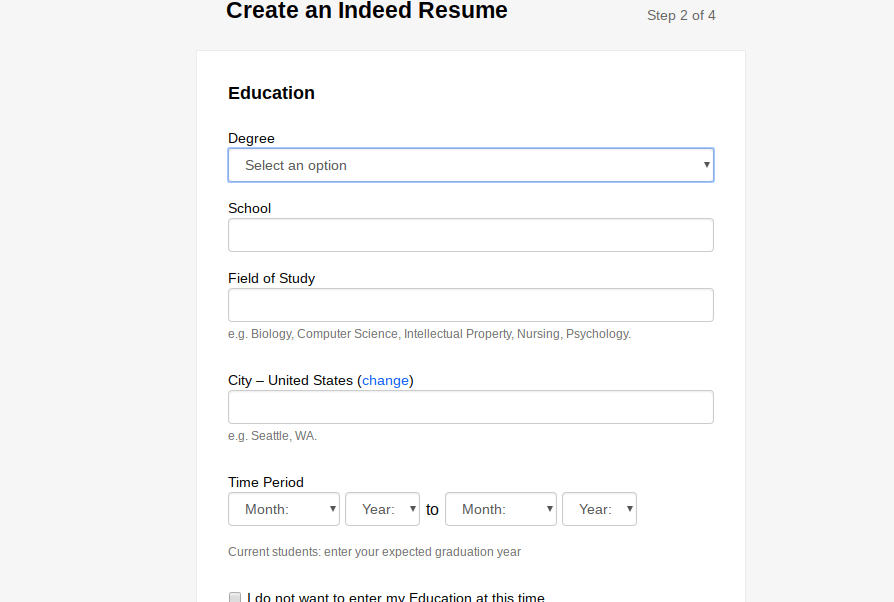Image resolution: width=894 pixels, height=602 pixels.
Task: Open the start Month dropdown
Action: click(x=284, y=509)
